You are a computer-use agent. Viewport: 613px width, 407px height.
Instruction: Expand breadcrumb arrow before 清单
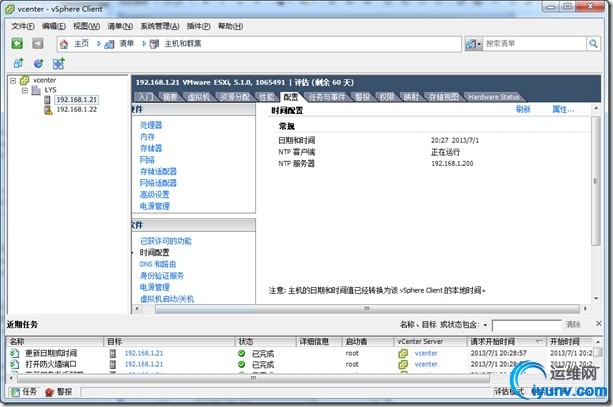99,44
